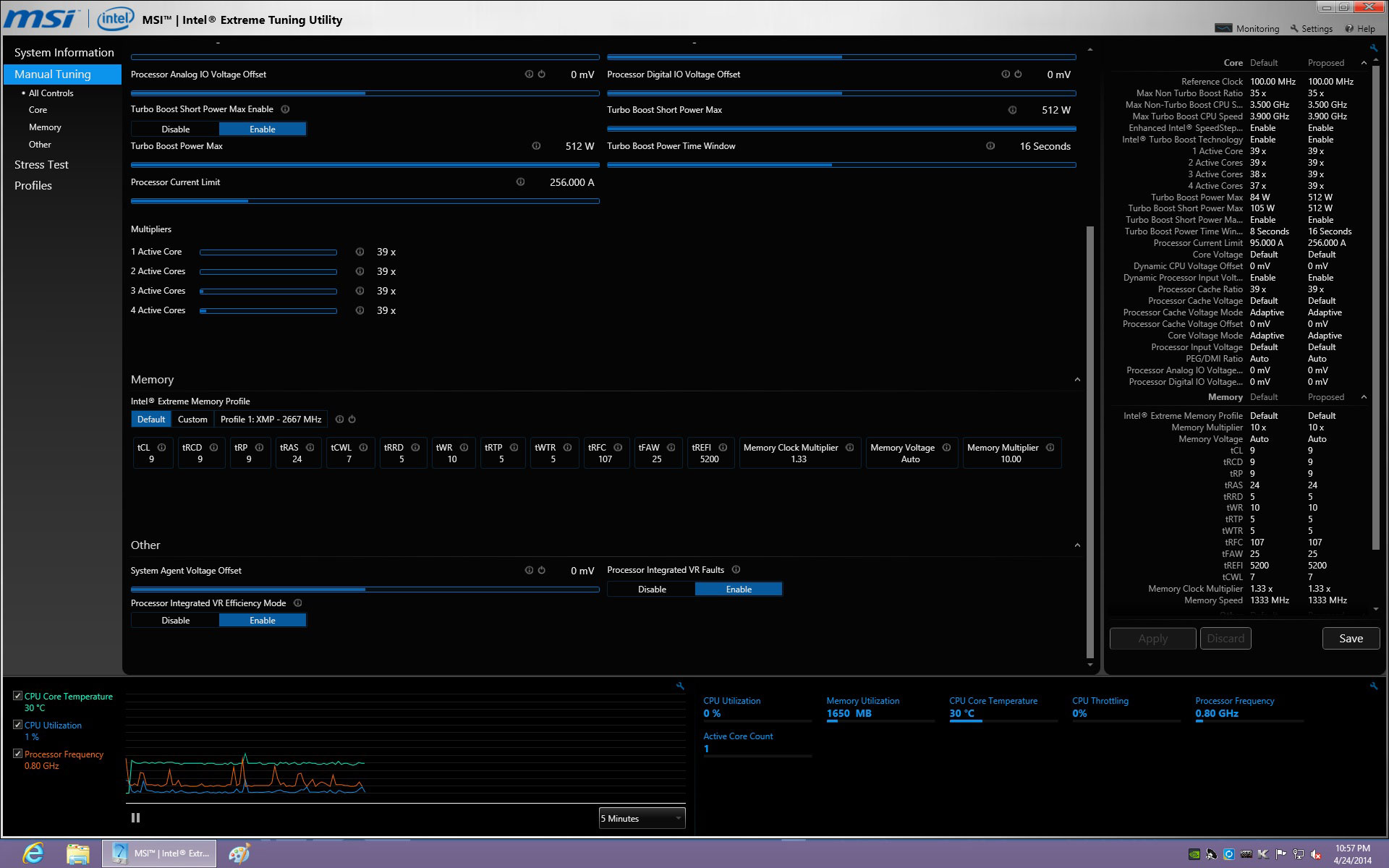Uncheck CPU Utilization graph checkbox
The width and height of the screenshot is (1389, 868).
pyautogui.click(x=18, y=725)
